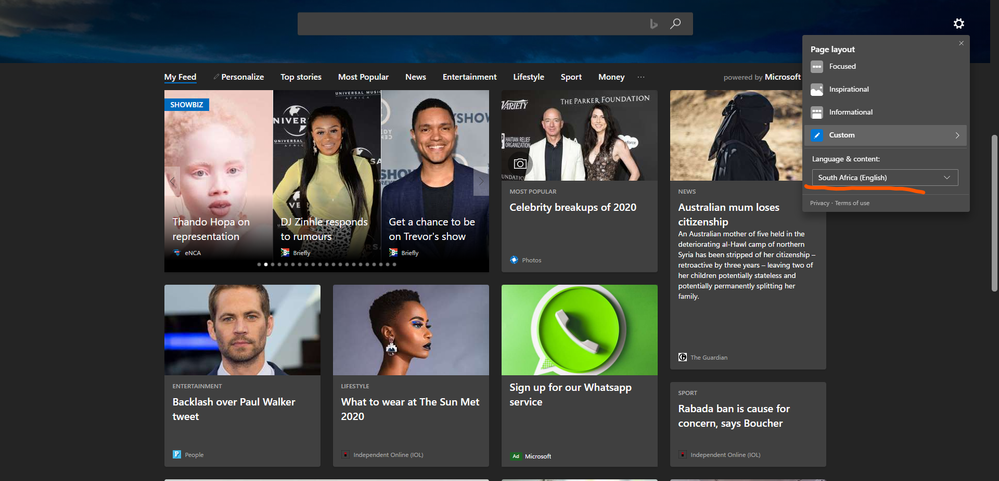Screen dimensions: 999x481
Task: Click Sun Met fashion article thumbnail
Action: (x=411, y=329)
